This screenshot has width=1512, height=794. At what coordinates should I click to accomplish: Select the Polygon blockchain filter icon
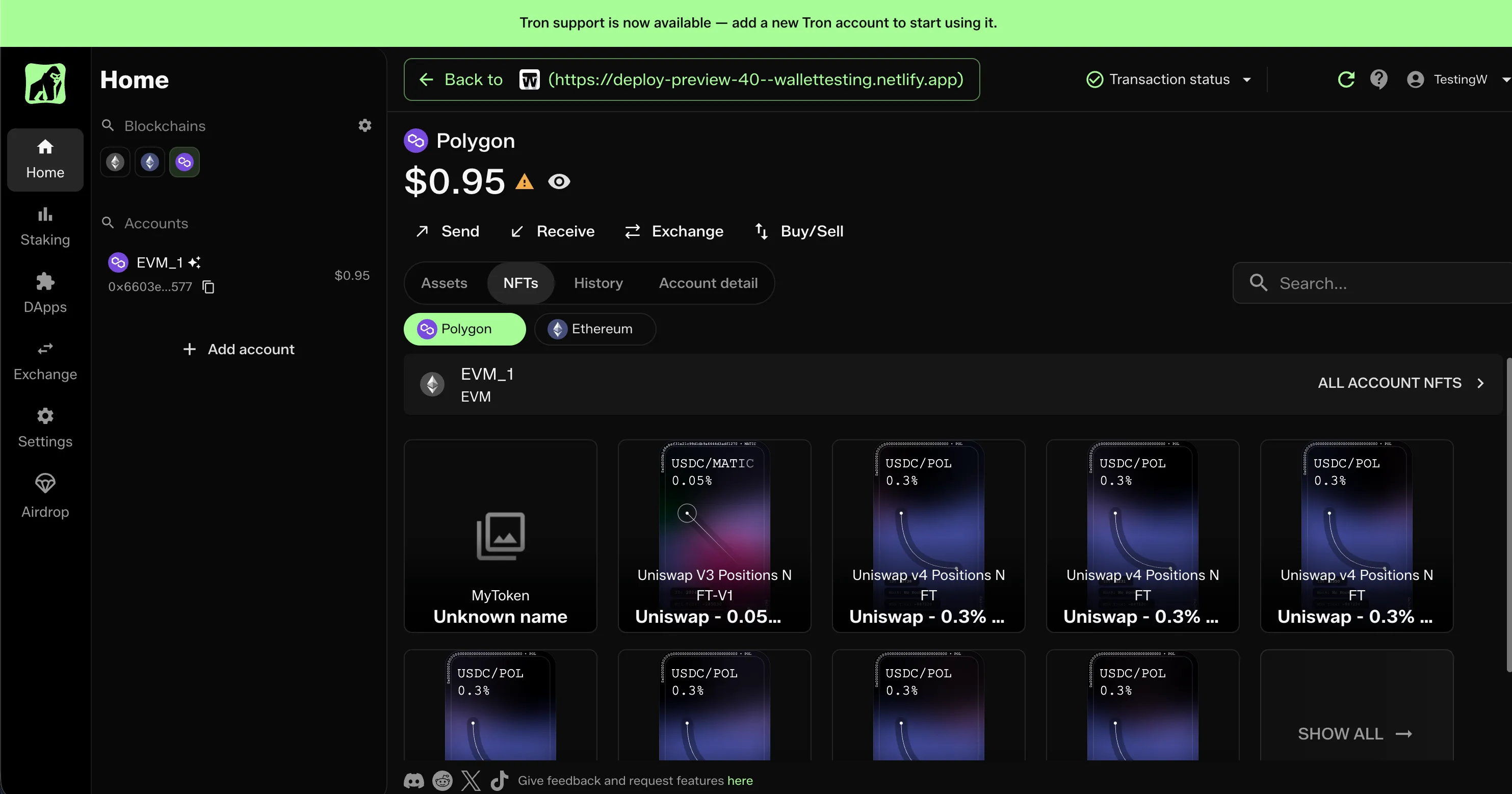coord(185,162)
